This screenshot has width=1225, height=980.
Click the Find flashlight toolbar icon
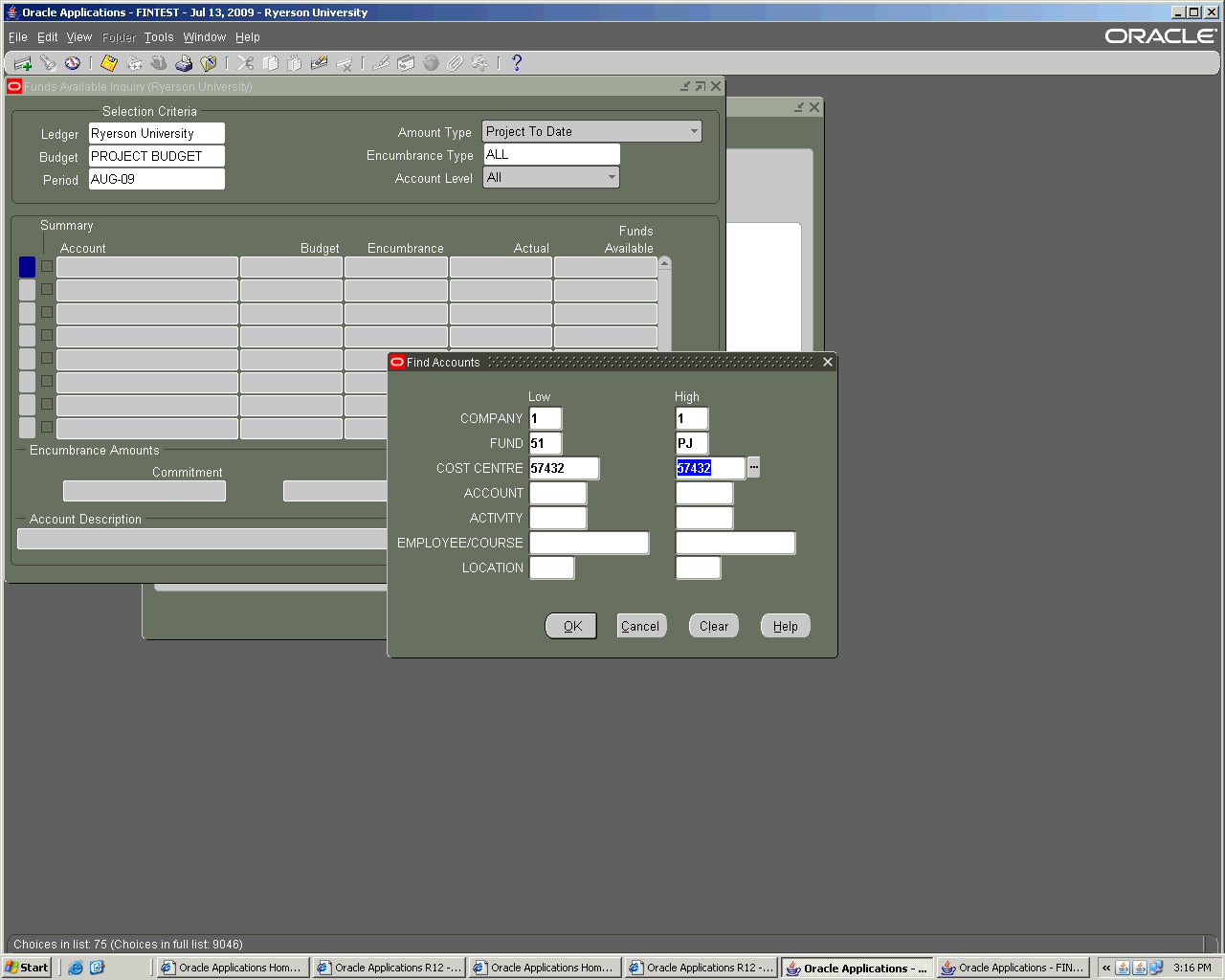pos(48,63)
